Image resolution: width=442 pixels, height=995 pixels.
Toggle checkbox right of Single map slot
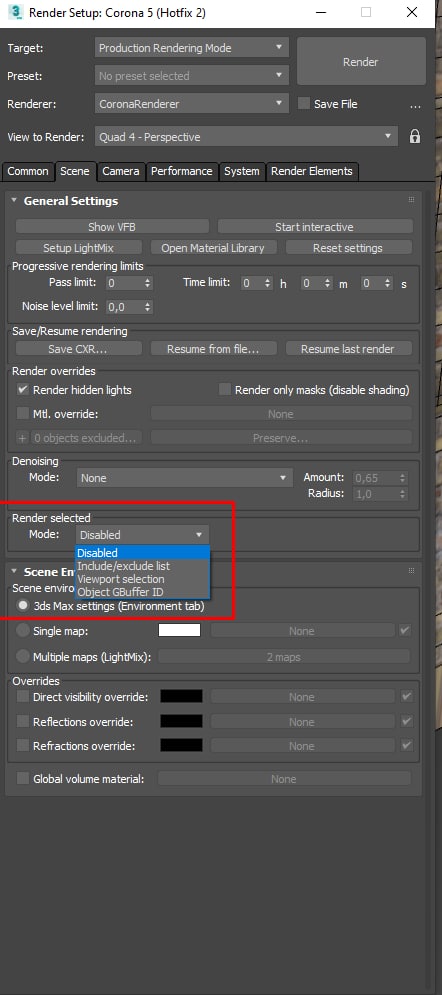click(406, 631)
